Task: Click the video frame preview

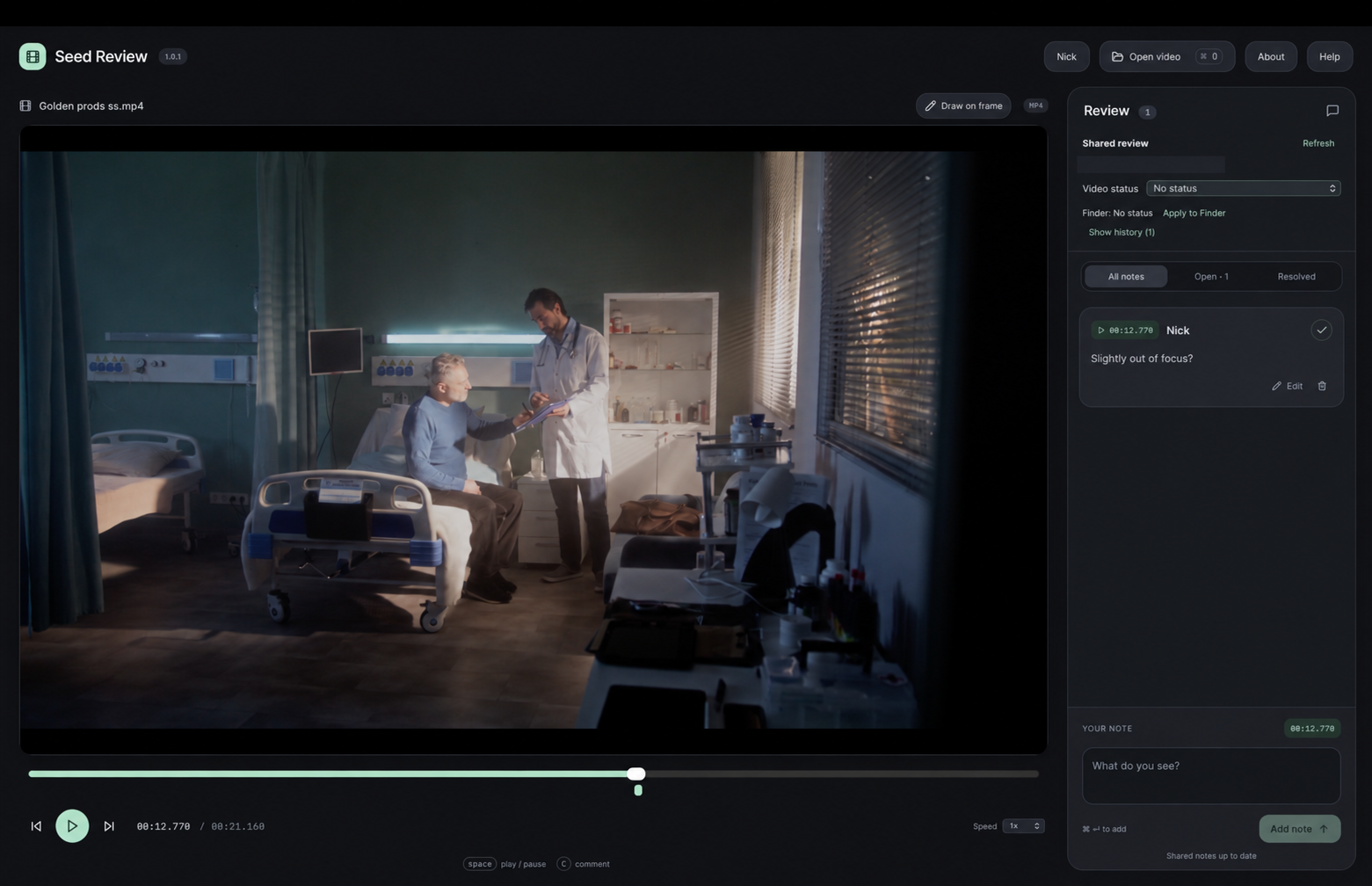Action: pyautogui.click(x=534, y=439)
